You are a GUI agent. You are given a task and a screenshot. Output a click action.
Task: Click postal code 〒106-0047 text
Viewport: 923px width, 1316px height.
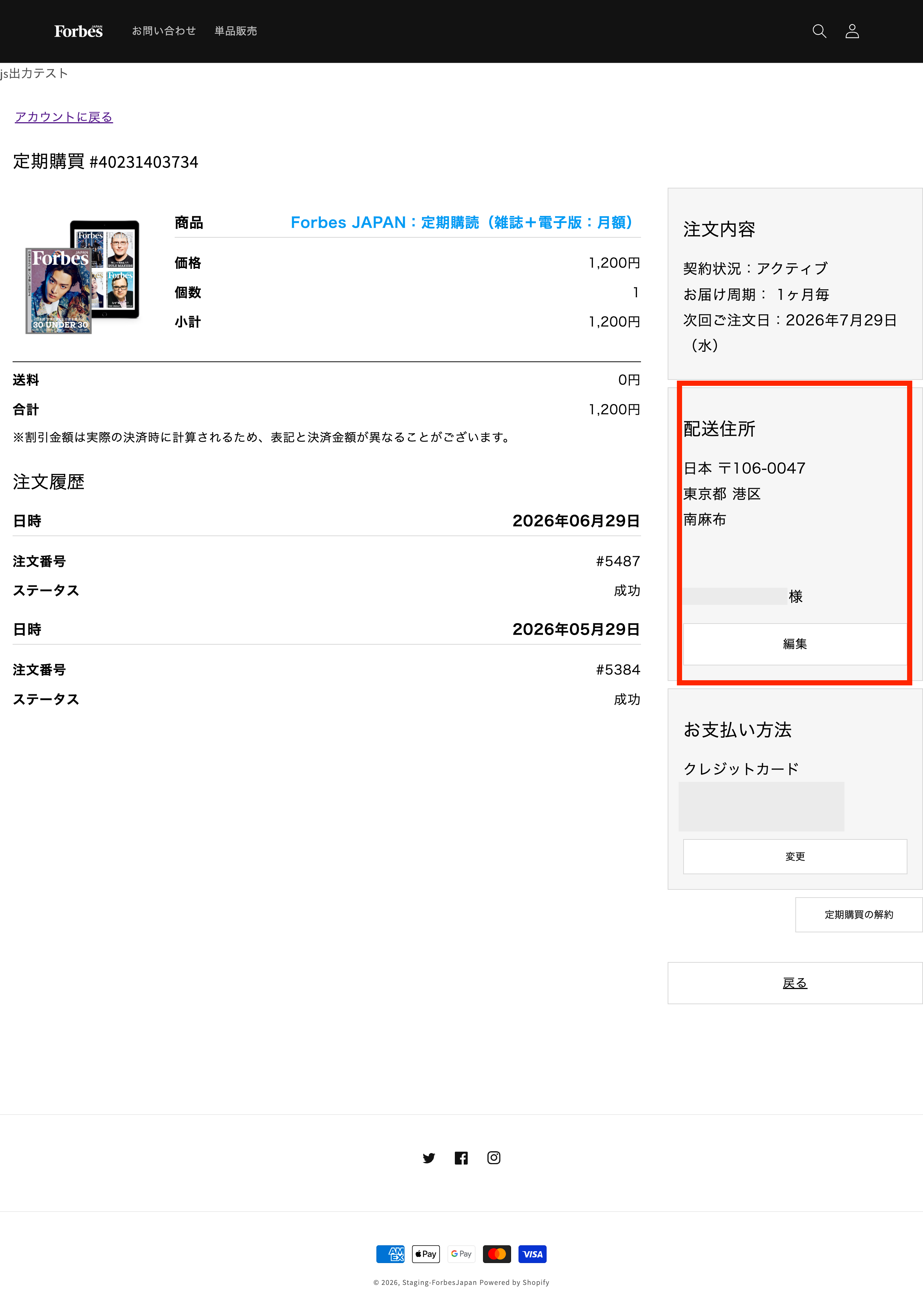click(x=761, y=468)
